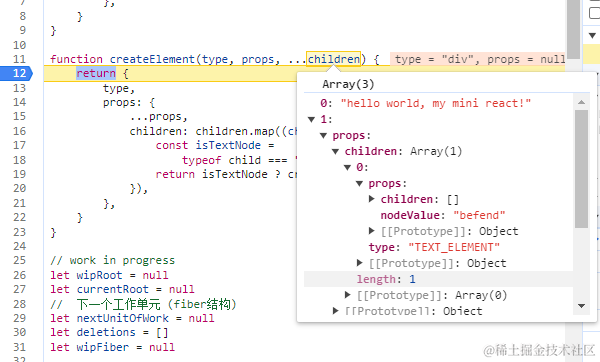Select the length: 1 property row

coord(438,279)
